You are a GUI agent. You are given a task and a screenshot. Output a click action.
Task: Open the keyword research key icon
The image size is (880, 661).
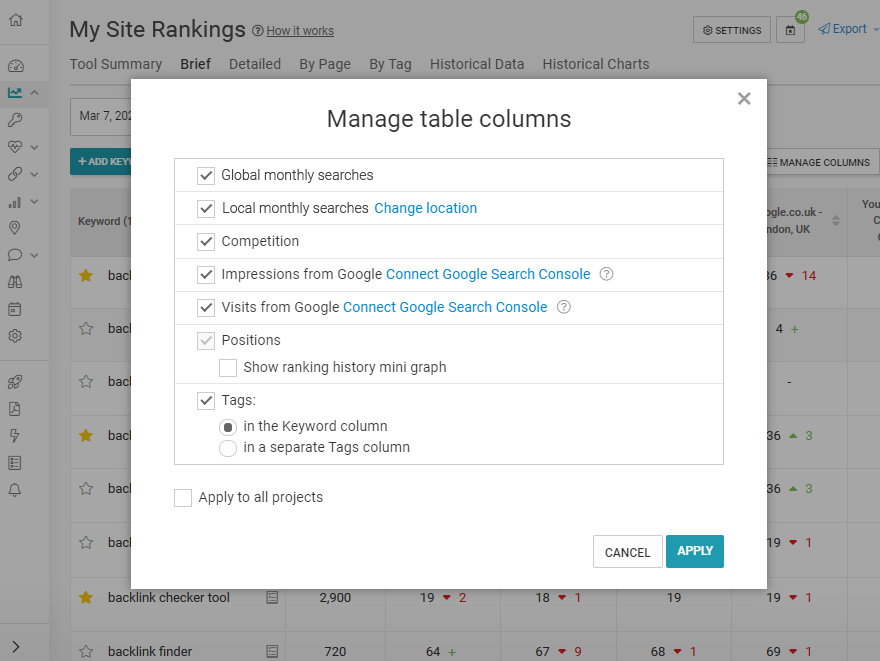pos(15,120)
